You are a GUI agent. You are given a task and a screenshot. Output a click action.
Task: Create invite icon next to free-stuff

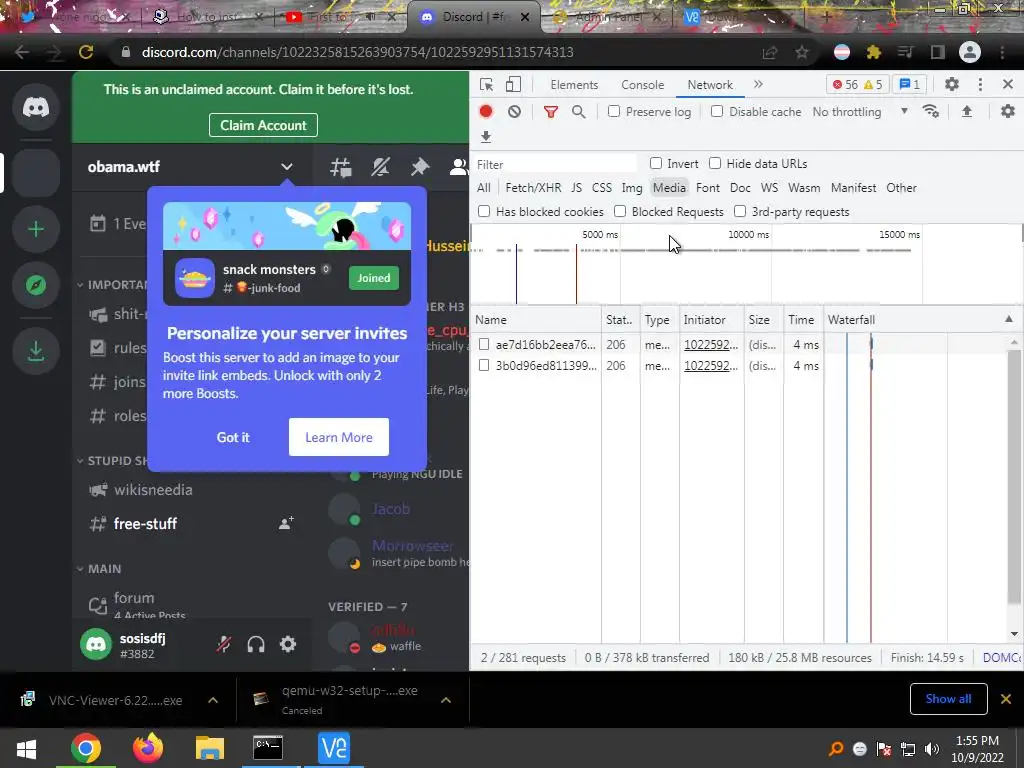click(x=286, y=523)
